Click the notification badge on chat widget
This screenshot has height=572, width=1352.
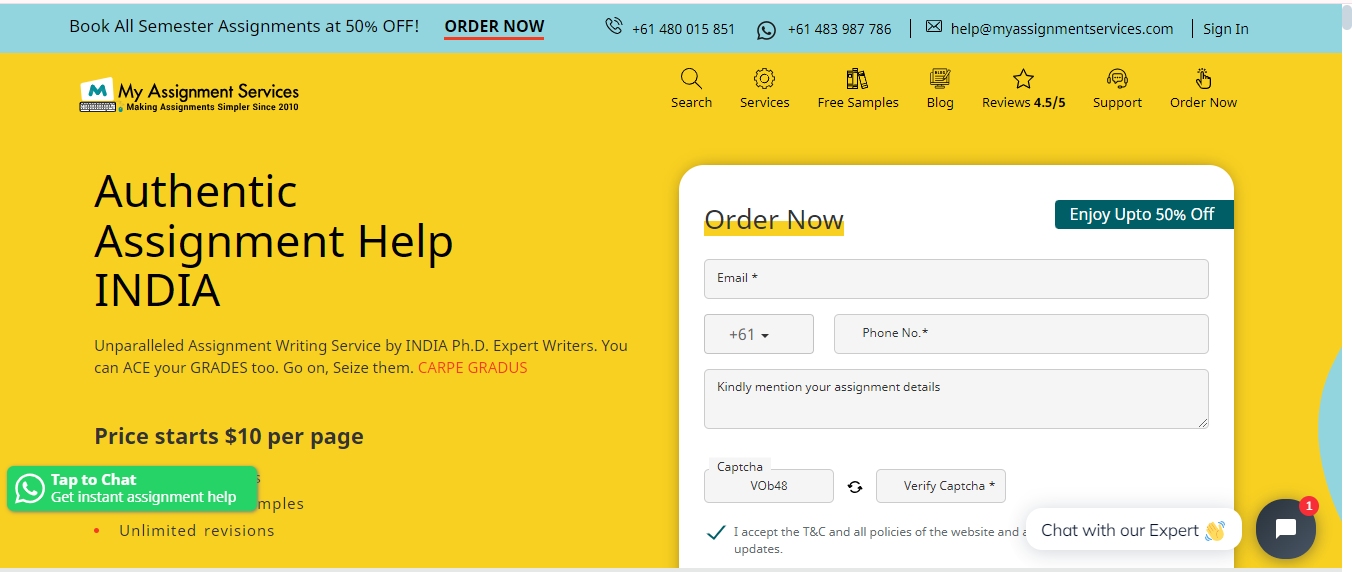point(1309,506)
